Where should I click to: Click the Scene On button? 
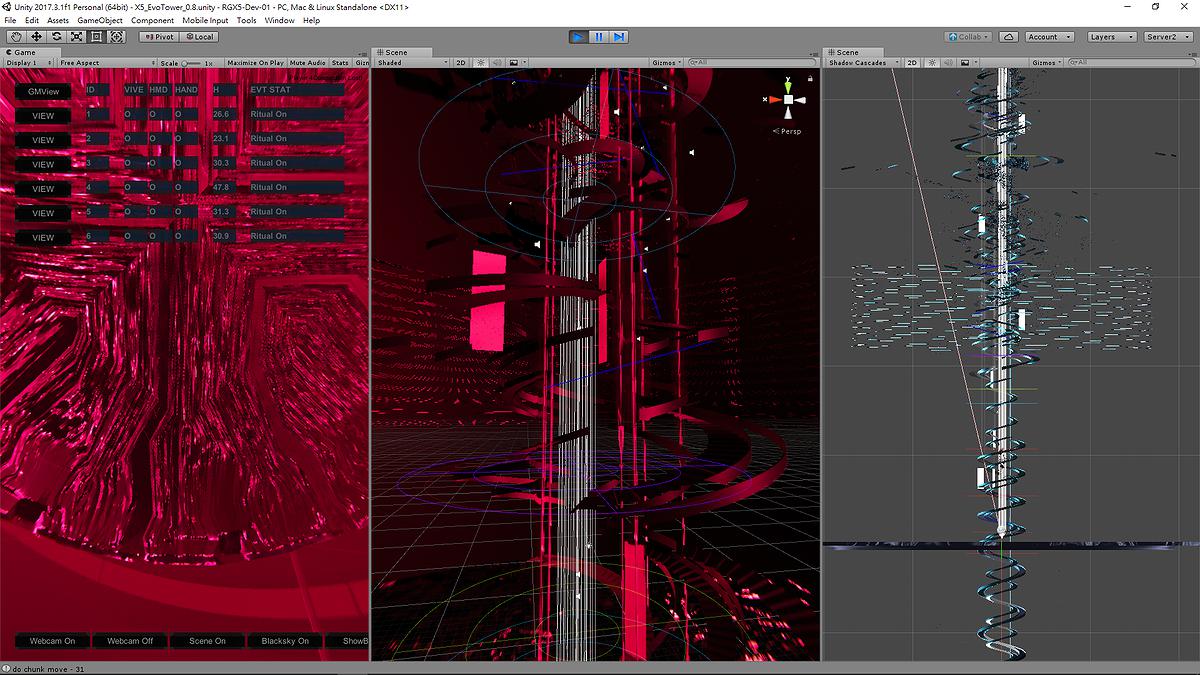[207, 641]
